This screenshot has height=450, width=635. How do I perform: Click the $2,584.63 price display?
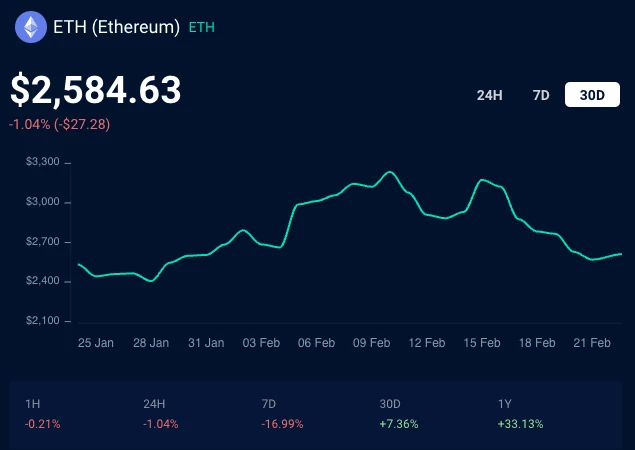pos(96,90)
